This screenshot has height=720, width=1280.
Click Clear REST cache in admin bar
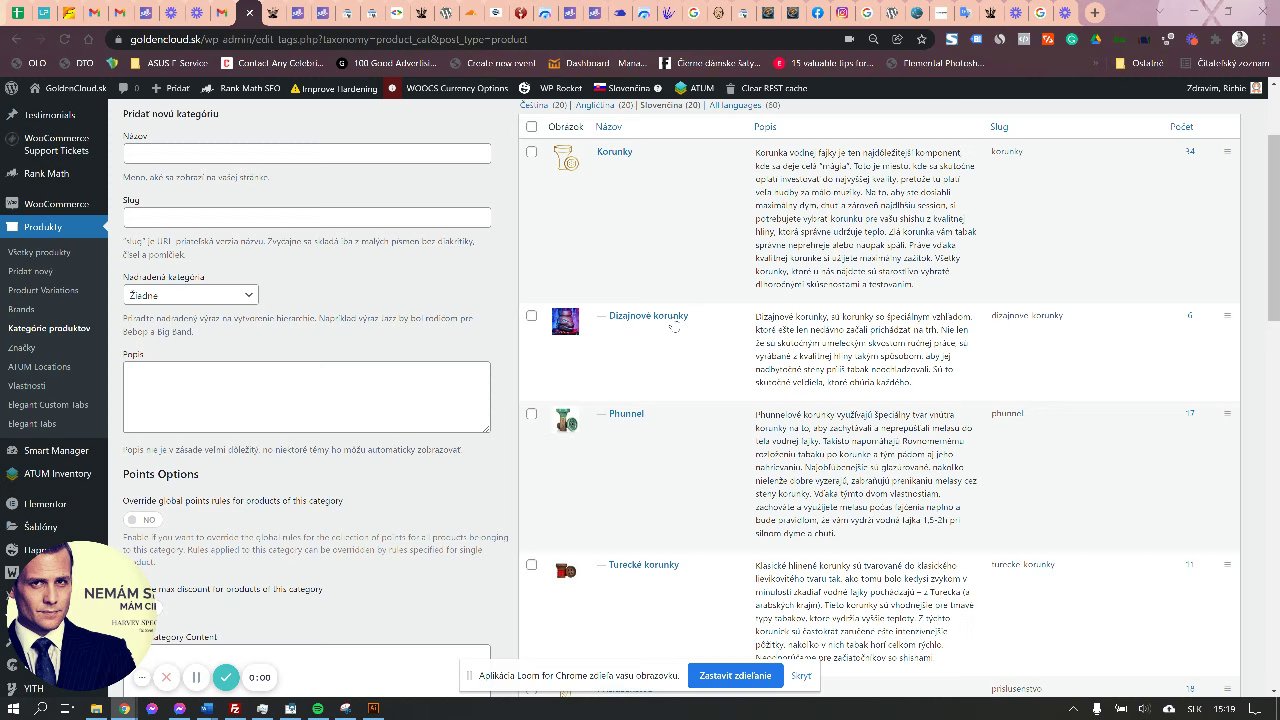coord(766,88)
